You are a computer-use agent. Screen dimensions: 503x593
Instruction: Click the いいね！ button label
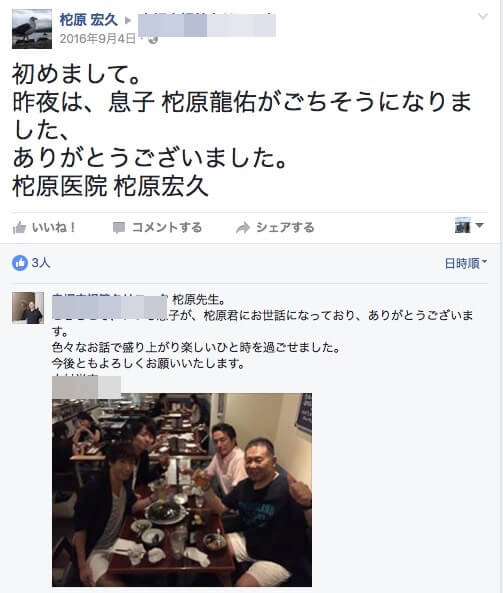point(54,228)
